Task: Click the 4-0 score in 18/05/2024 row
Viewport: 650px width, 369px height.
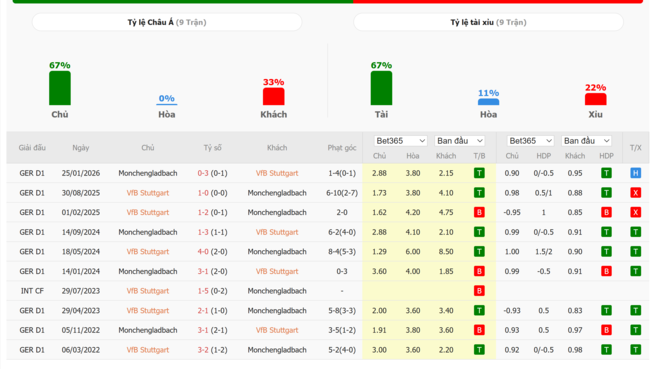Action: point(203,252)
